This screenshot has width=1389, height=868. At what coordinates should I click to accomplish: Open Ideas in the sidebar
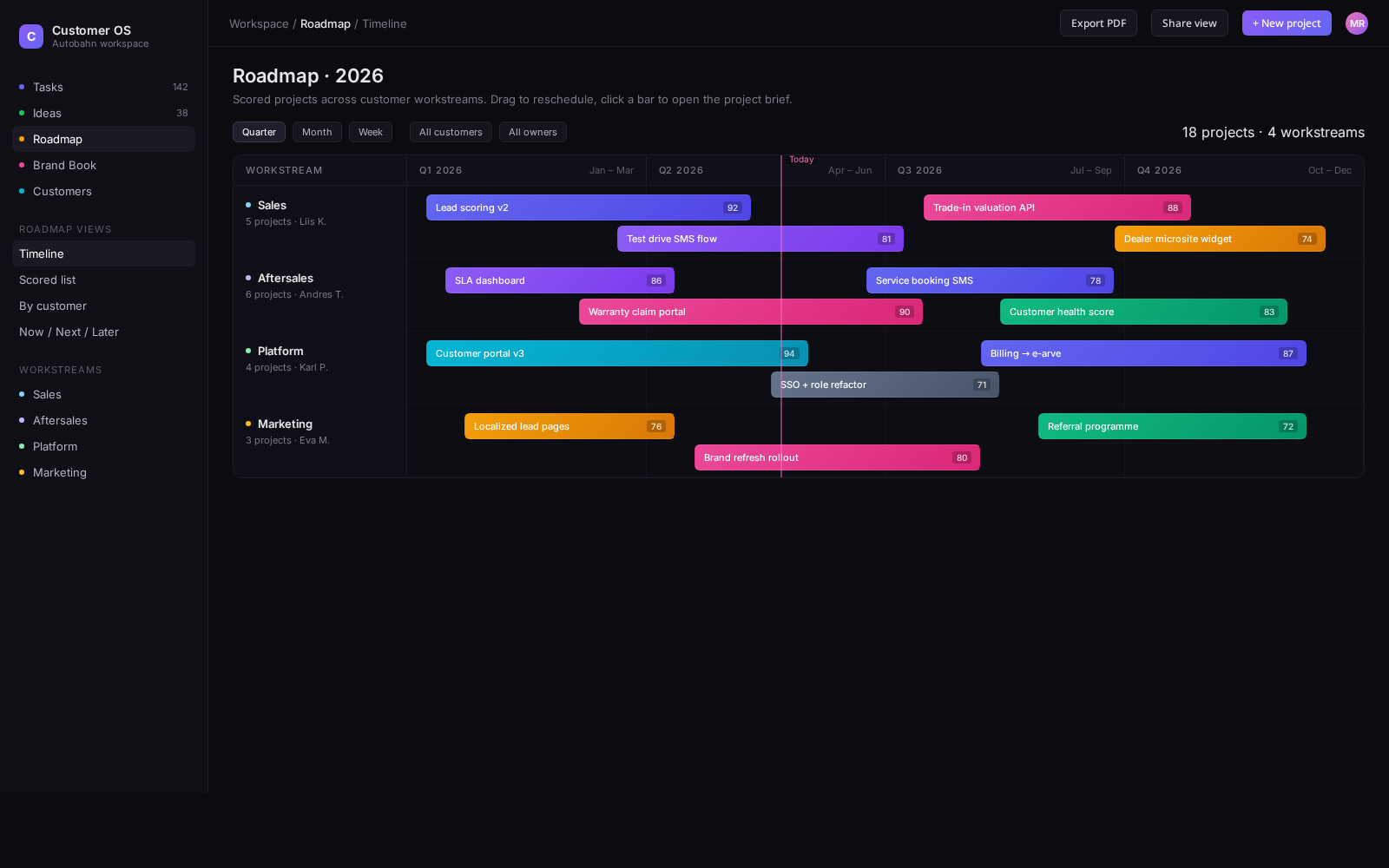[103, 113]
